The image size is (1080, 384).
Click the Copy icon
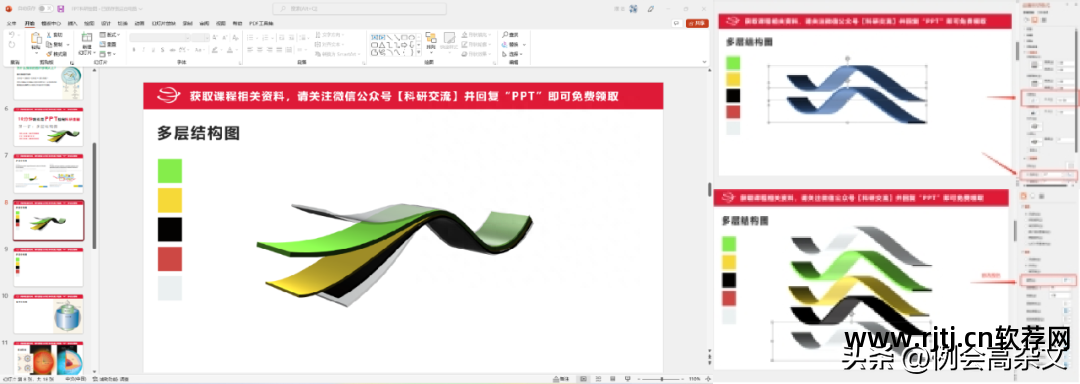49,45
